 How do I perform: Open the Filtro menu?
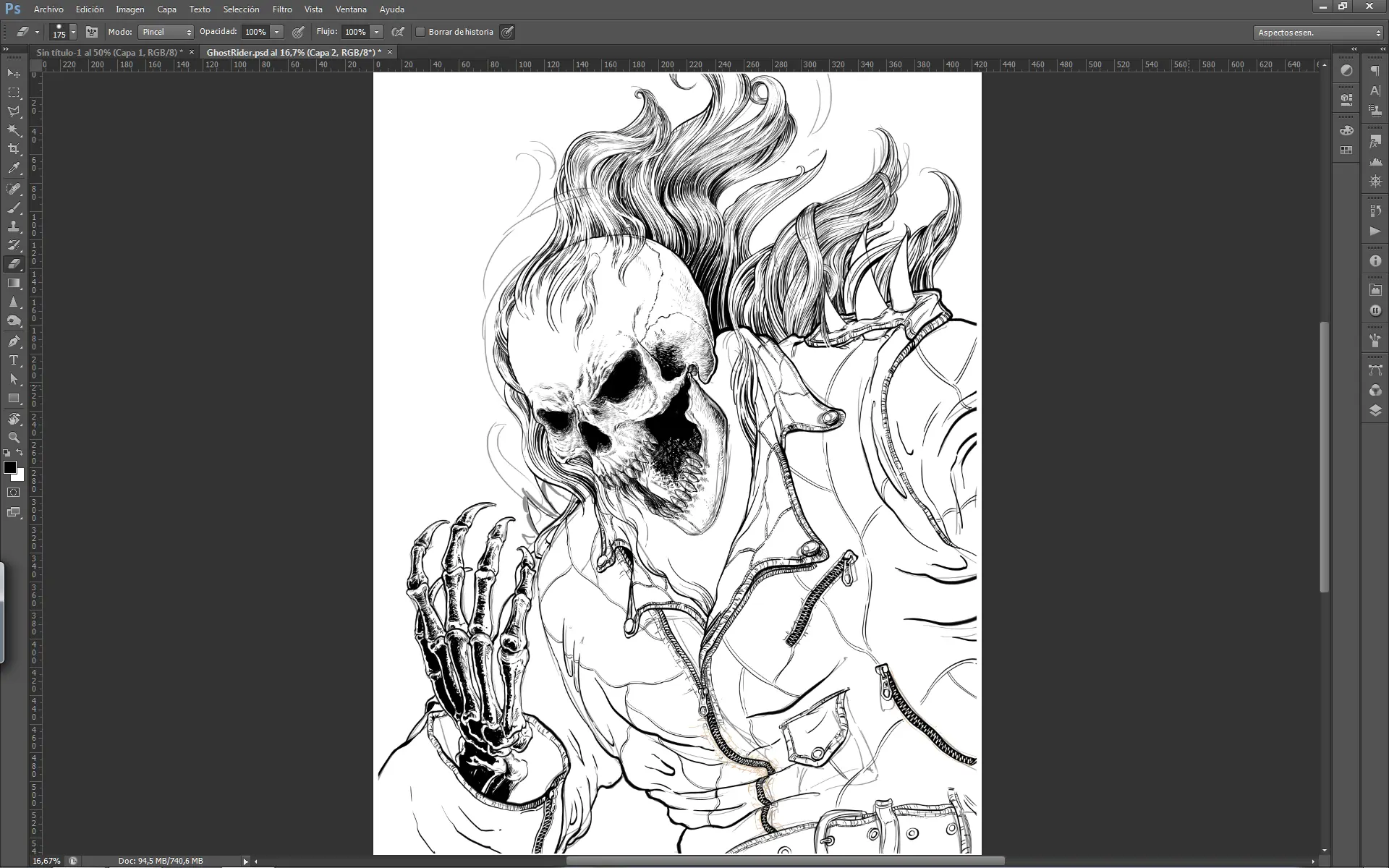tap(282, 9)
